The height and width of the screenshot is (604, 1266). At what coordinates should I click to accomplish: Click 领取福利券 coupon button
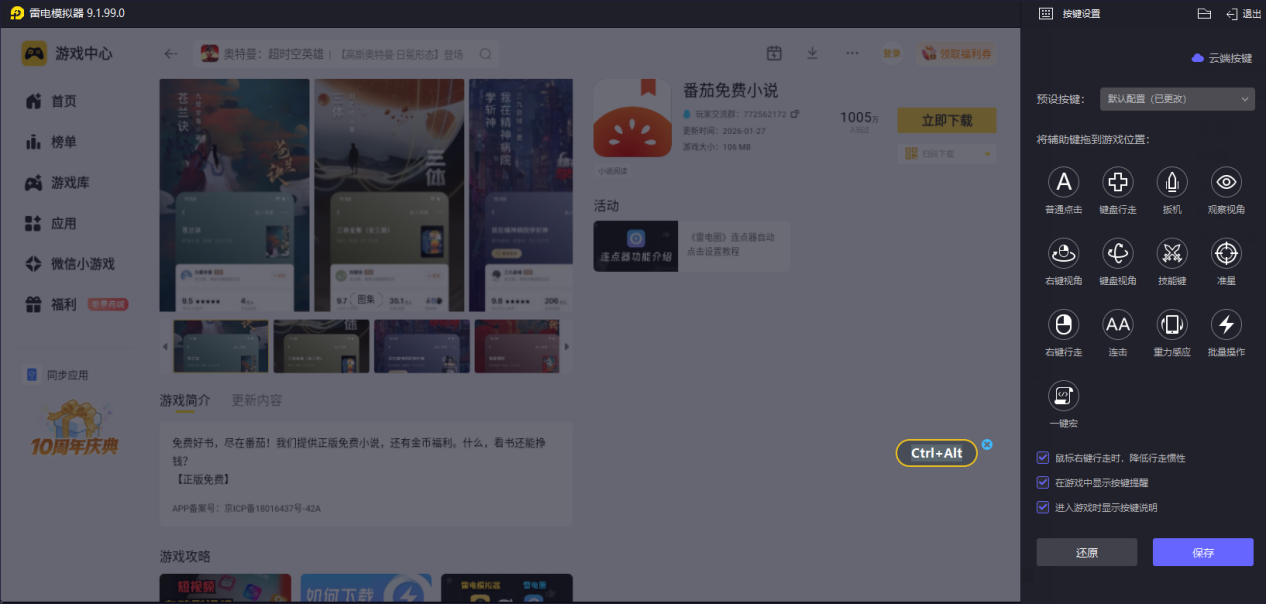point(956,53)
